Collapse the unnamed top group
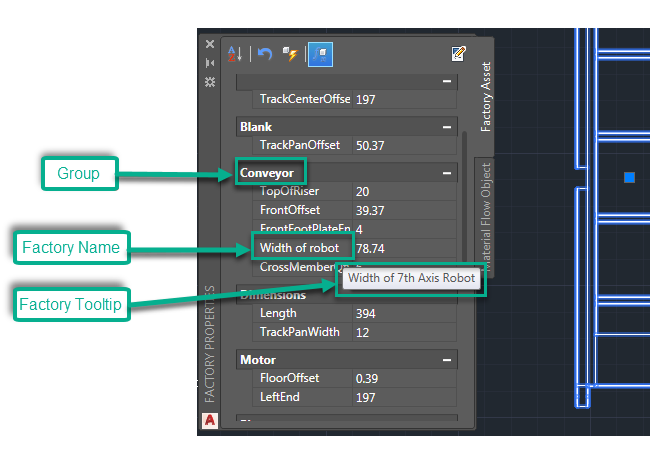660x470 pixels. 447,81
